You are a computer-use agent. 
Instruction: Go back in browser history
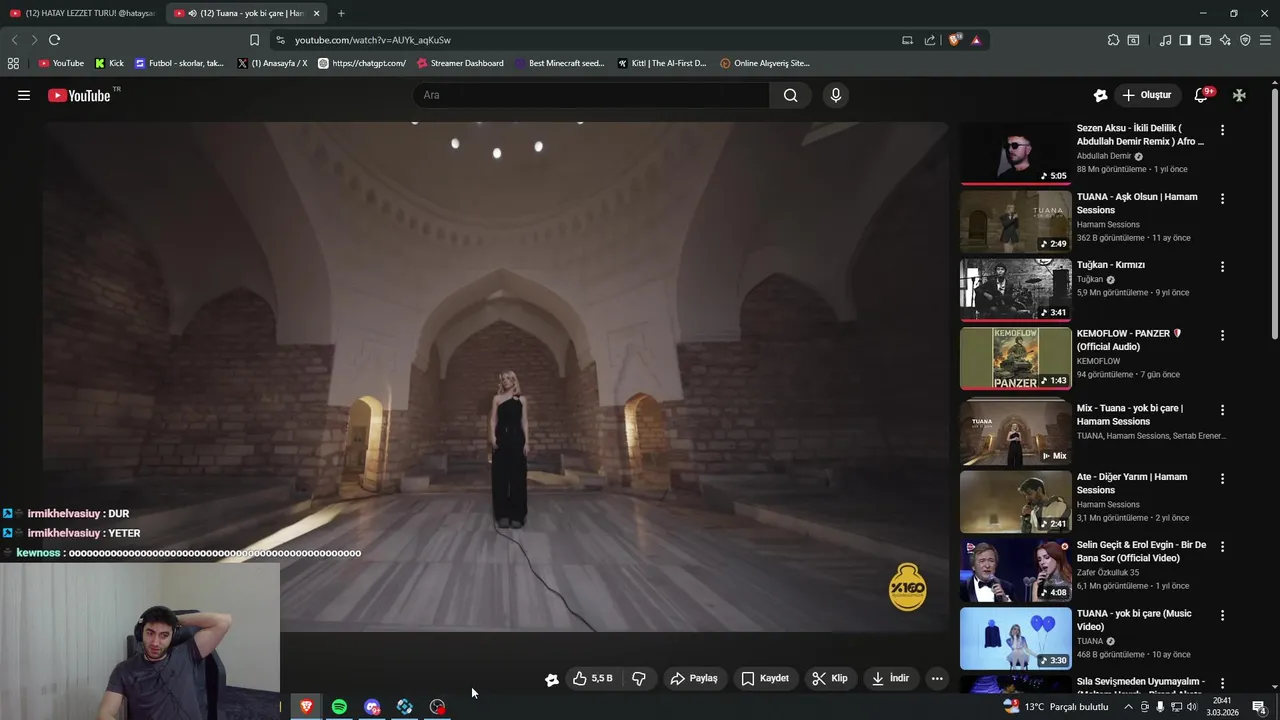[x=14, y=40]
